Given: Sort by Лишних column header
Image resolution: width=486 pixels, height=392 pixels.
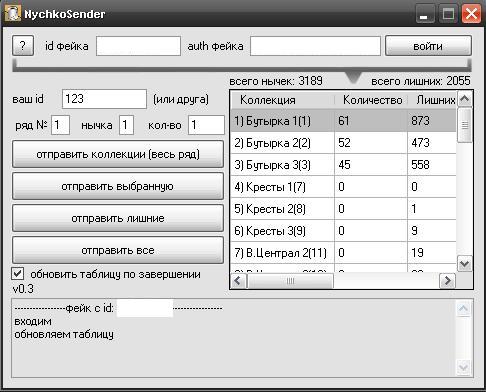Looking at the screenshot, I should pos(432,100).
